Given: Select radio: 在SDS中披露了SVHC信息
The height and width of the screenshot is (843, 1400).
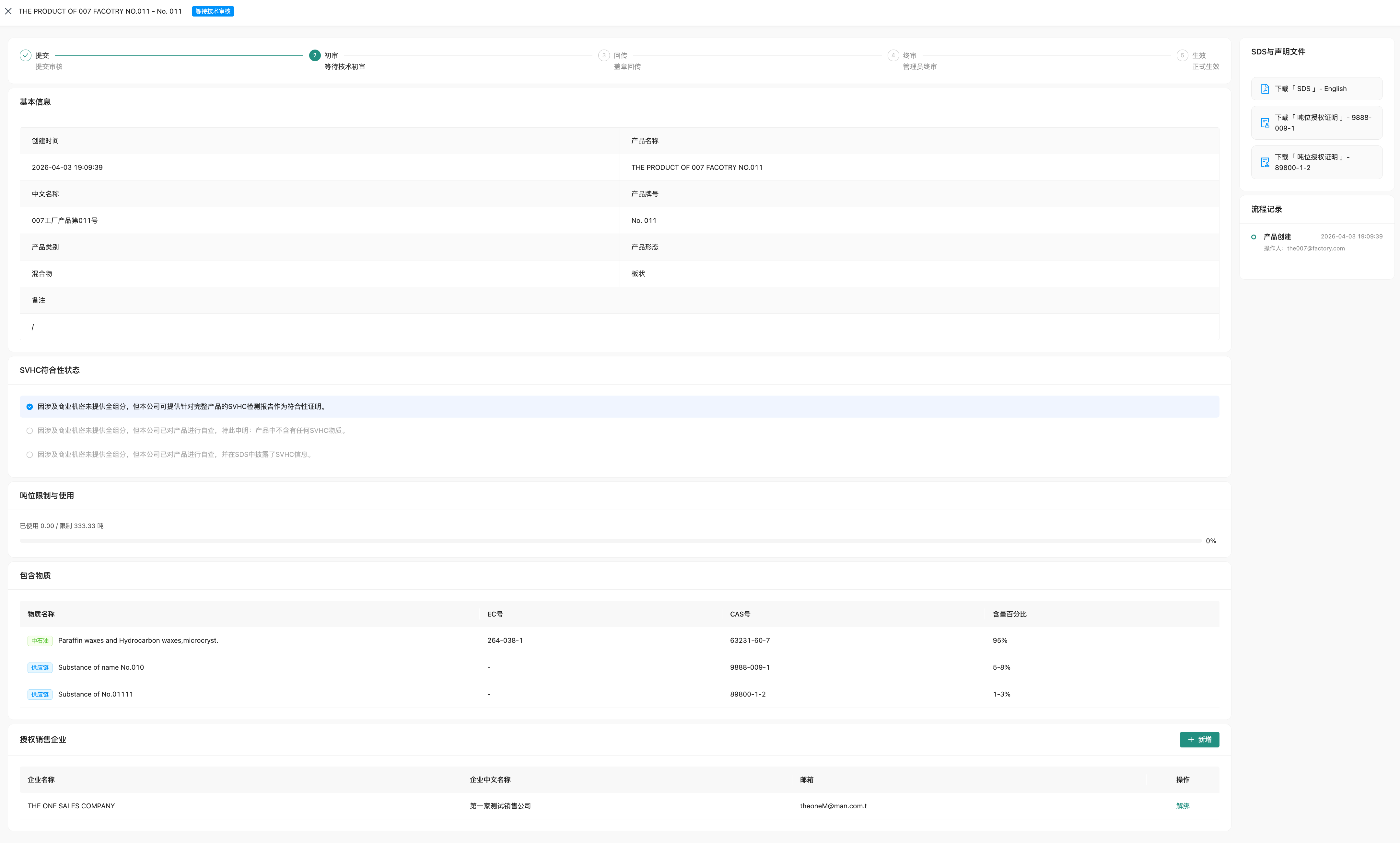Looking at the screenshot, I should 29,455.
